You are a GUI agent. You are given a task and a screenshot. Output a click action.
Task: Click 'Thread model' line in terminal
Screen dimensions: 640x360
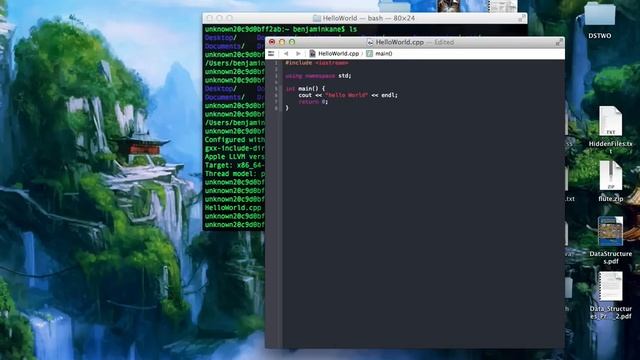(x=235, y=174)
